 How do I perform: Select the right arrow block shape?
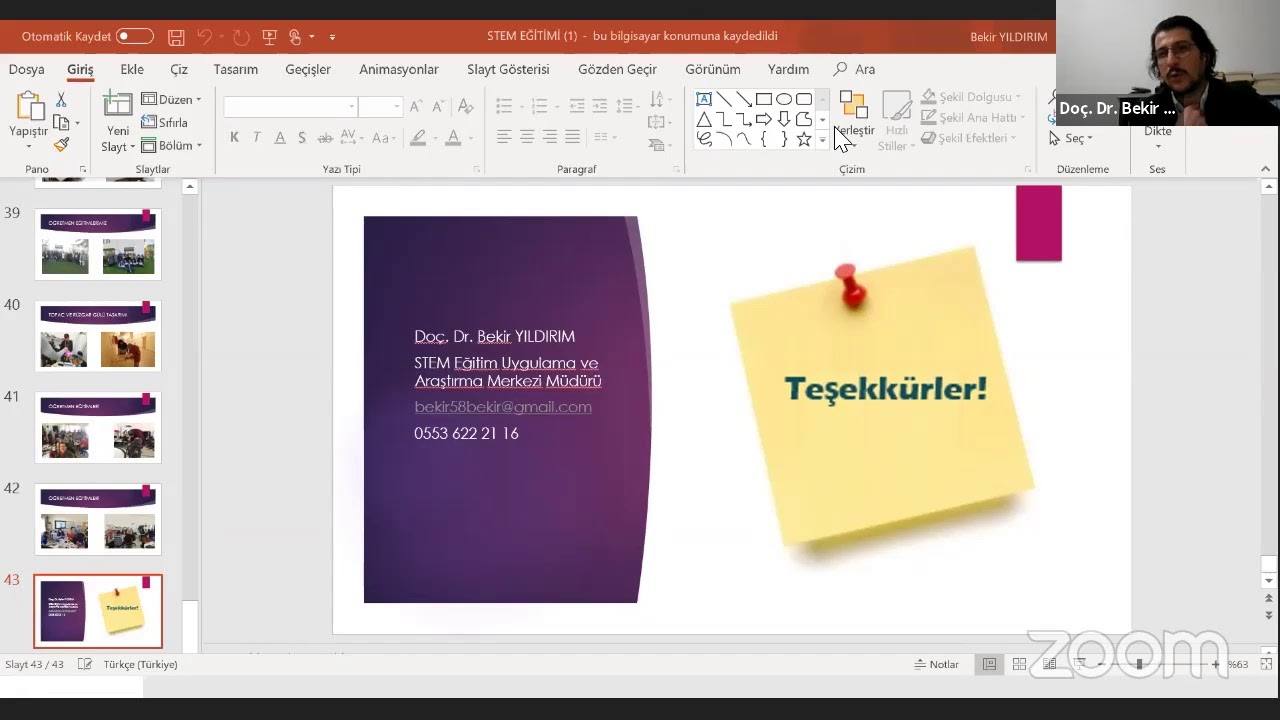[764, 119]
